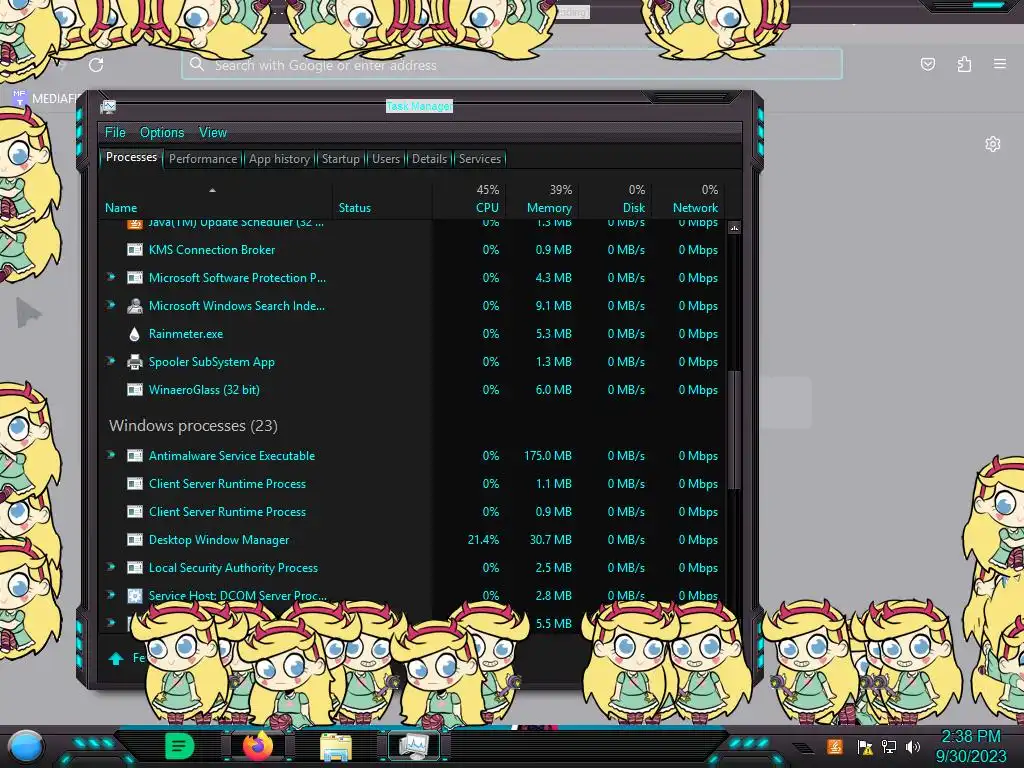
Task: Click the scroll up arrow of process list
Action: (x=734, y=228)
